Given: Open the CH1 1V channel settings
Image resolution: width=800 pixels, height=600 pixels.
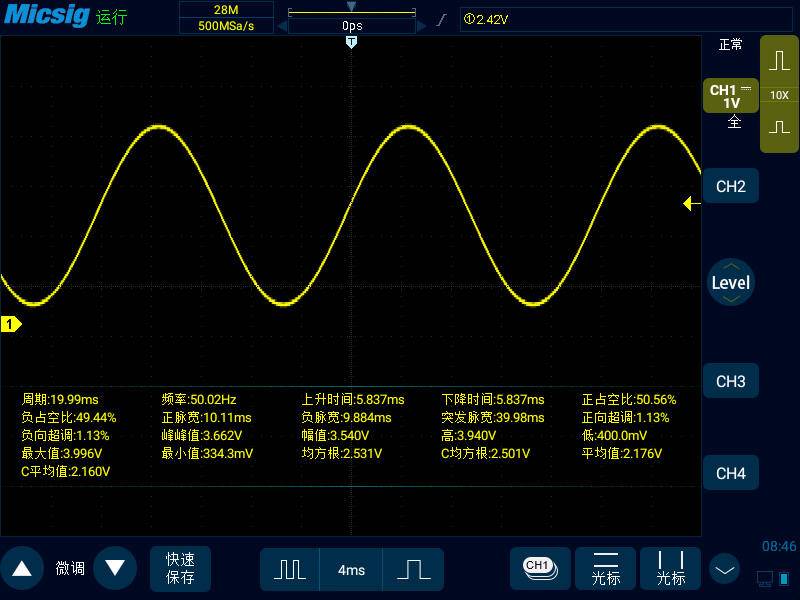Looking at the screenshot, I should click(x=731, y=96).
